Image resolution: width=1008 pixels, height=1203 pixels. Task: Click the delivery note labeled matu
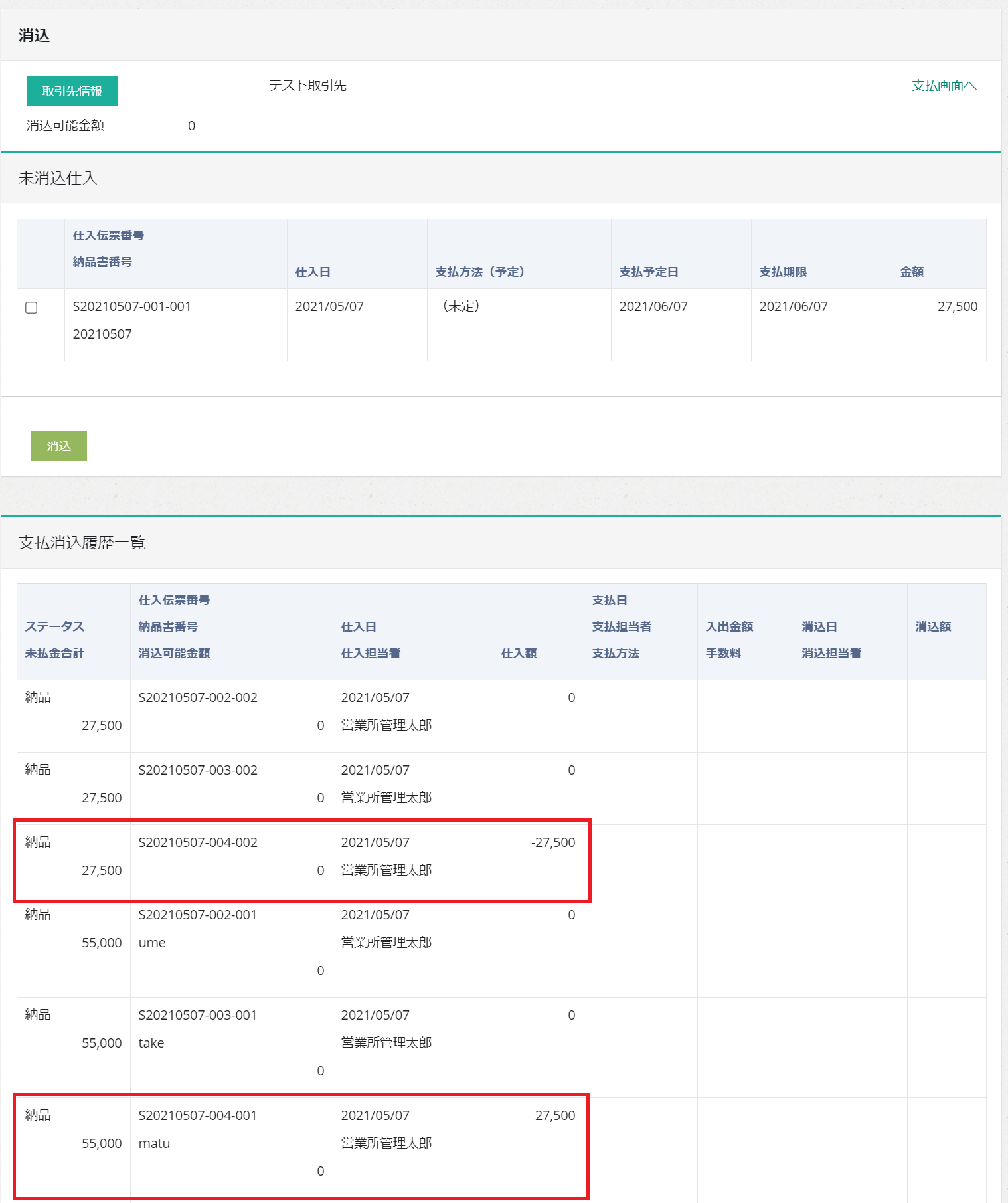coord(154,1143)
